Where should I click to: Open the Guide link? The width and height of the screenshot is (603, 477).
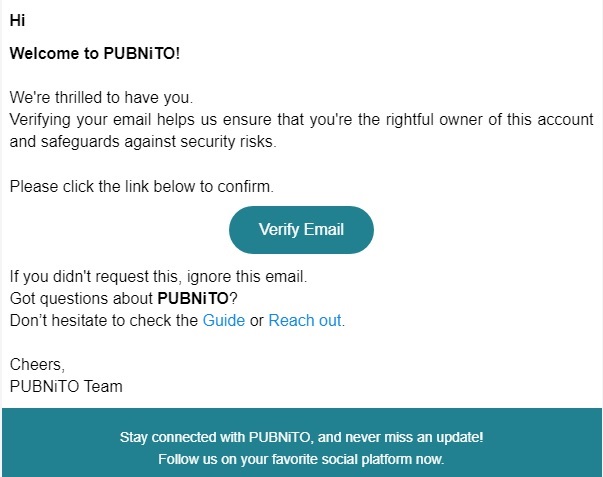point(223,321)
